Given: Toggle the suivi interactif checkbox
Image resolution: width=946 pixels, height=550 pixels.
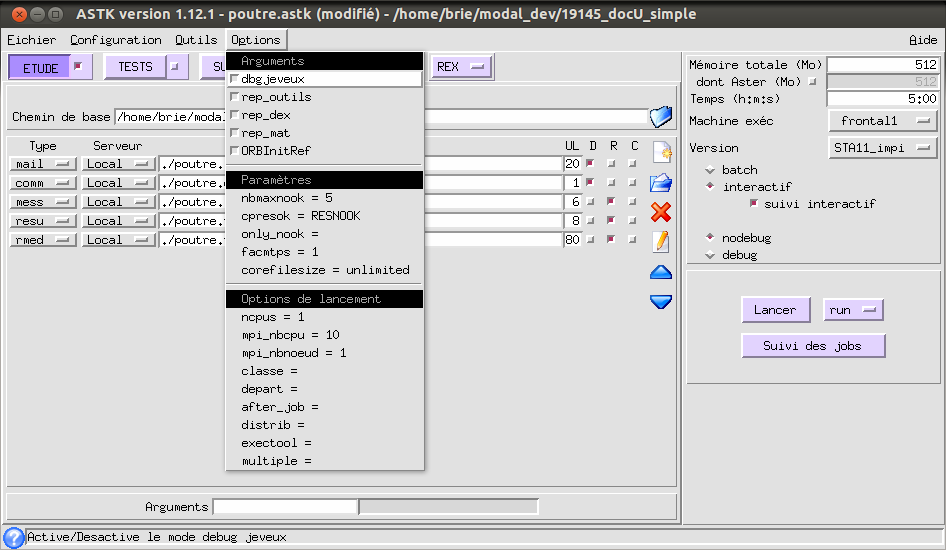Looking at the screenshot, I should tap(754, 204).
